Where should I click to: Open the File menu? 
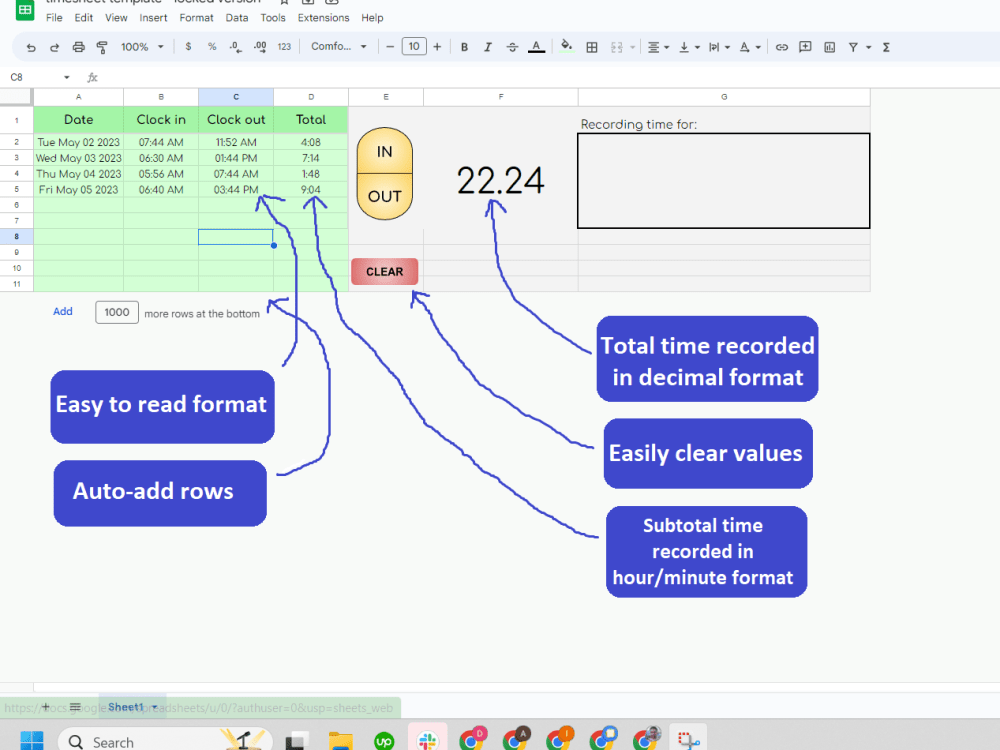click(54, 18)
